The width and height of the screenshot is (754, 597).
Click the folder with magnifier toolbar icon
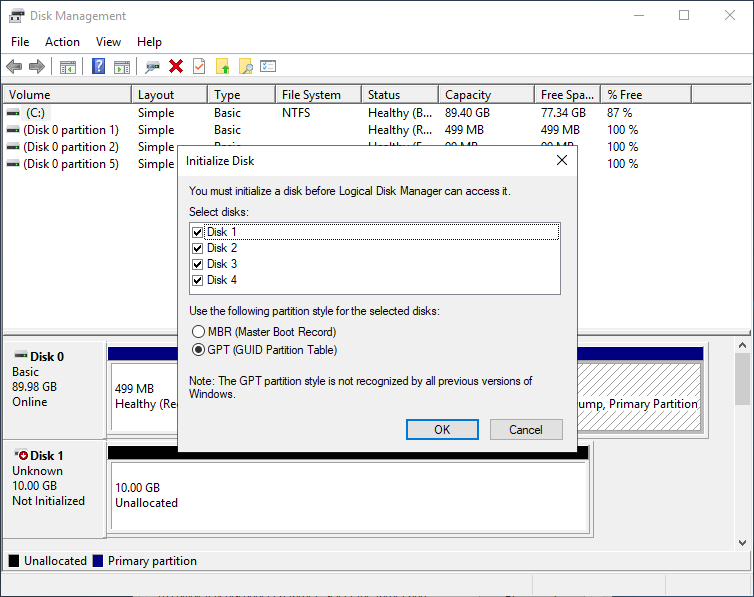coord(245,66)
